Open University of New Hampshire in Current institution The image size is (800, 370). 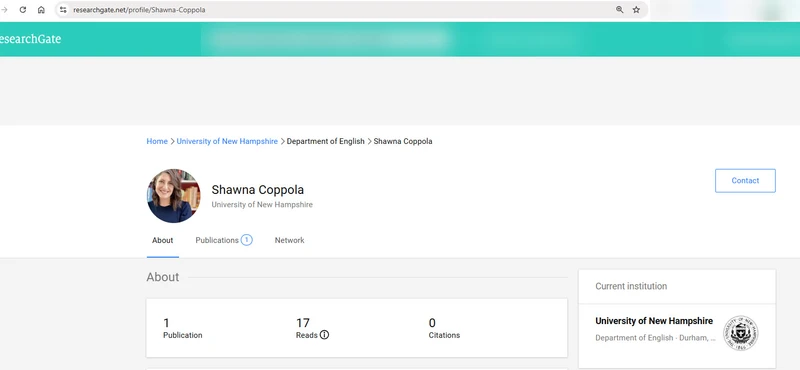click(x=654, y=321)
